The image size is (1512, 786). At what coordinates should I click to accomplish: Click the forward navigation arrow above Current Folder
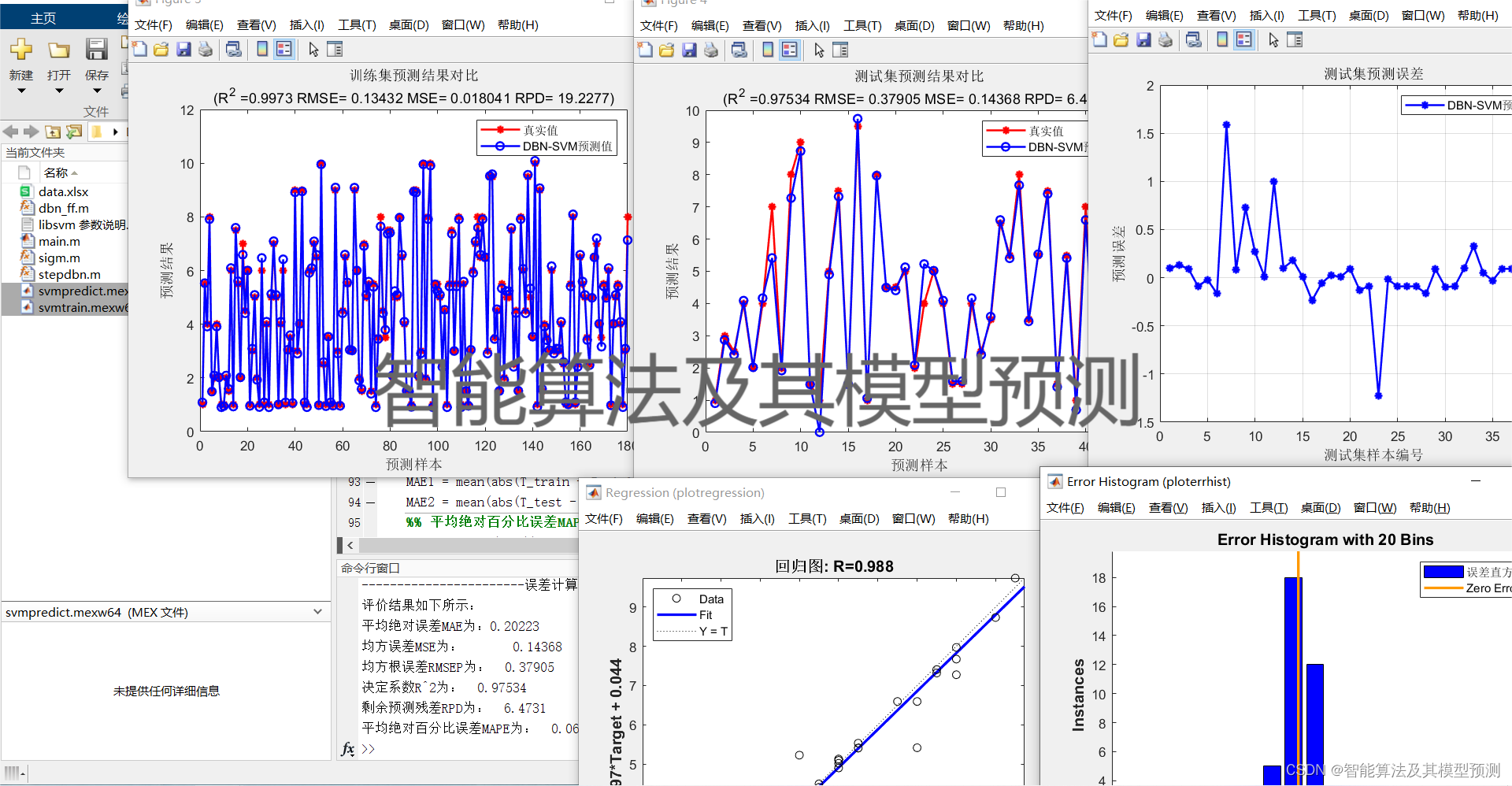tap(31, 132)
